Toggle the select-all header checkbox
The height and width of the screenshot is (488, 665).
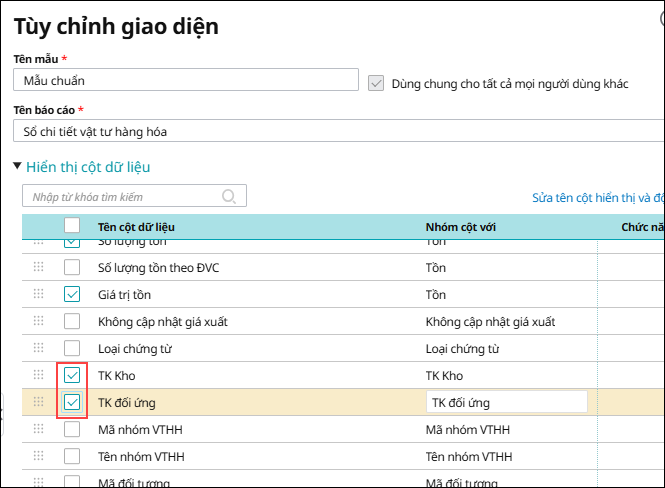[72, 227]
